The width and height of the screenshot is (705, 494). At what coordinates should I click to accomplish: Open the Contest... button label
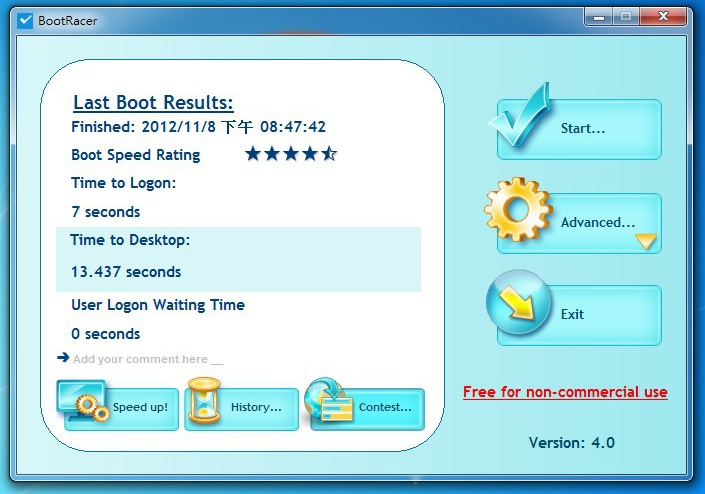coord(385,407)
